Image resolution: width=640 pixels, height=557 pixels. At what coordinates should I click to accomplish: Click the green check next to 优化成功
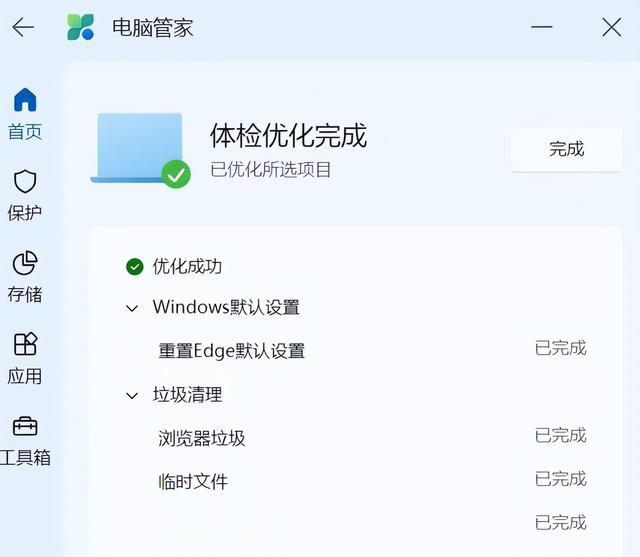135,267
